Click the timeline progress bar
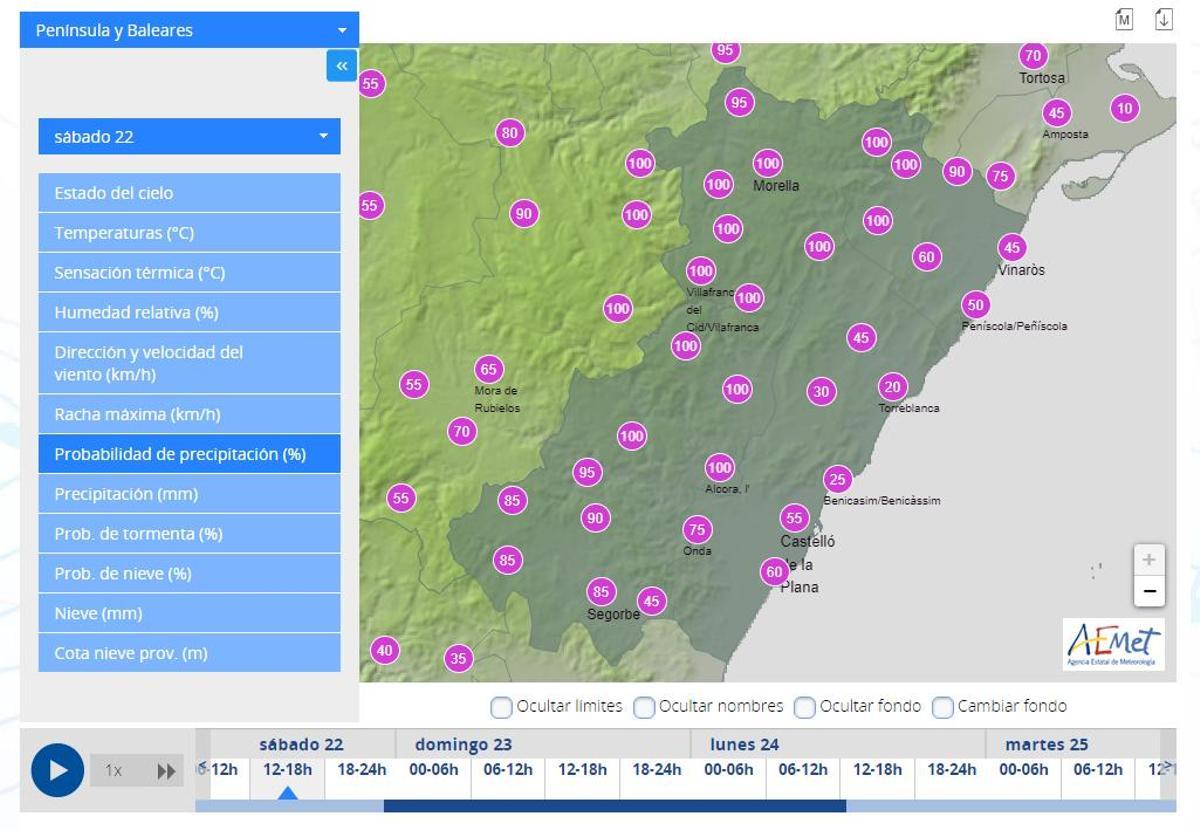 [x=614, y=806]
